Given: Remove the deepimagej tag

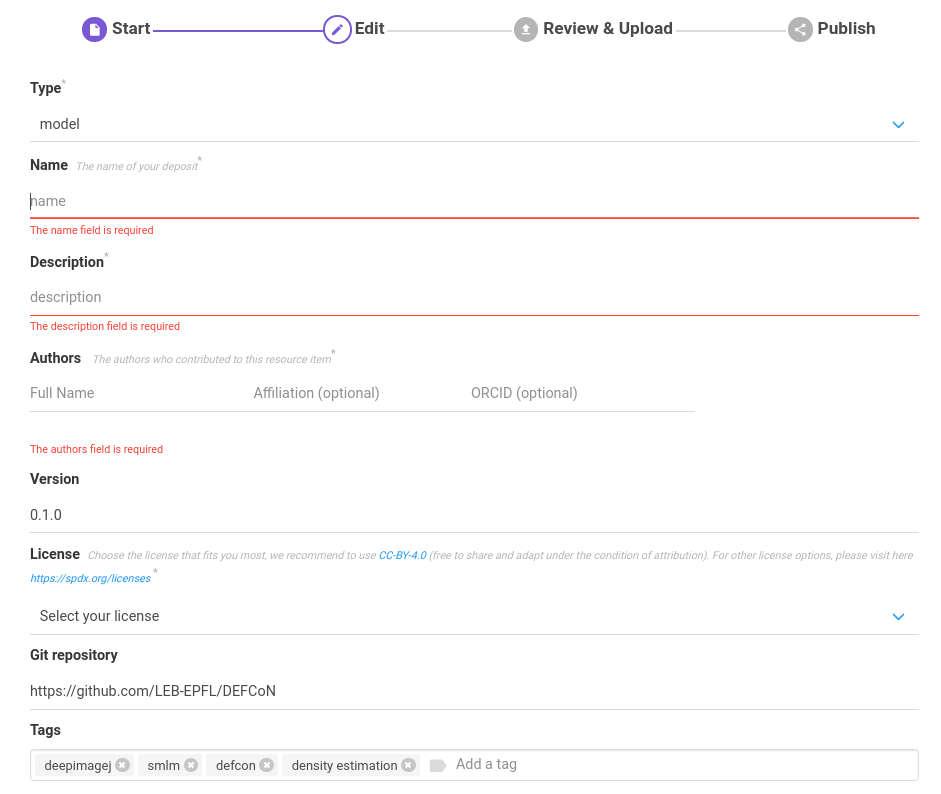Looking at the screenshot, I should tap(122, 765).
